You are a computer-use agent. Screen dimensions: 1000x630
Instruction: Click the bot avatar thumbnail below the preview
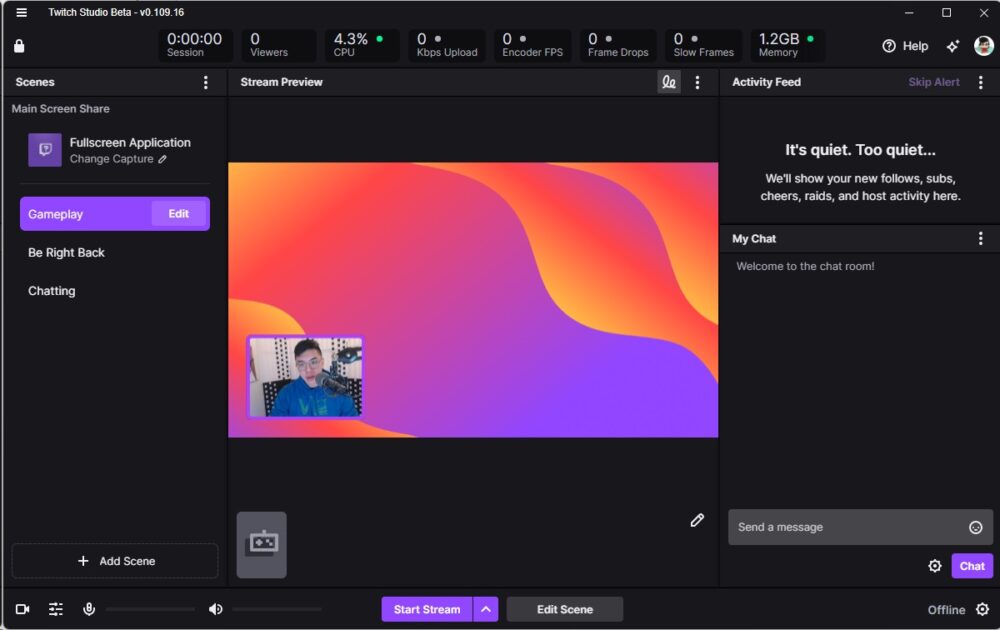261,544
